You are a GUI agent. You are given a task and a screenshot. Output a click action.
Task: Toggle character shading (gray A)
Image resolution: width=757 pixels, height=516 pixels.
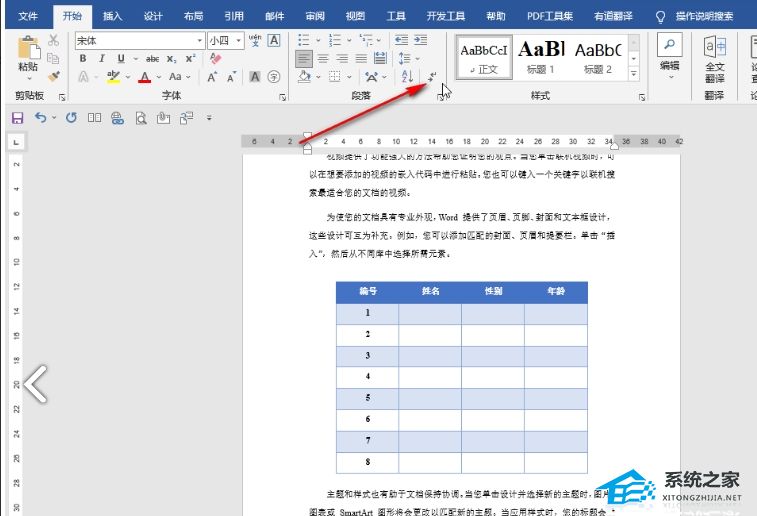tap(254, 77)
